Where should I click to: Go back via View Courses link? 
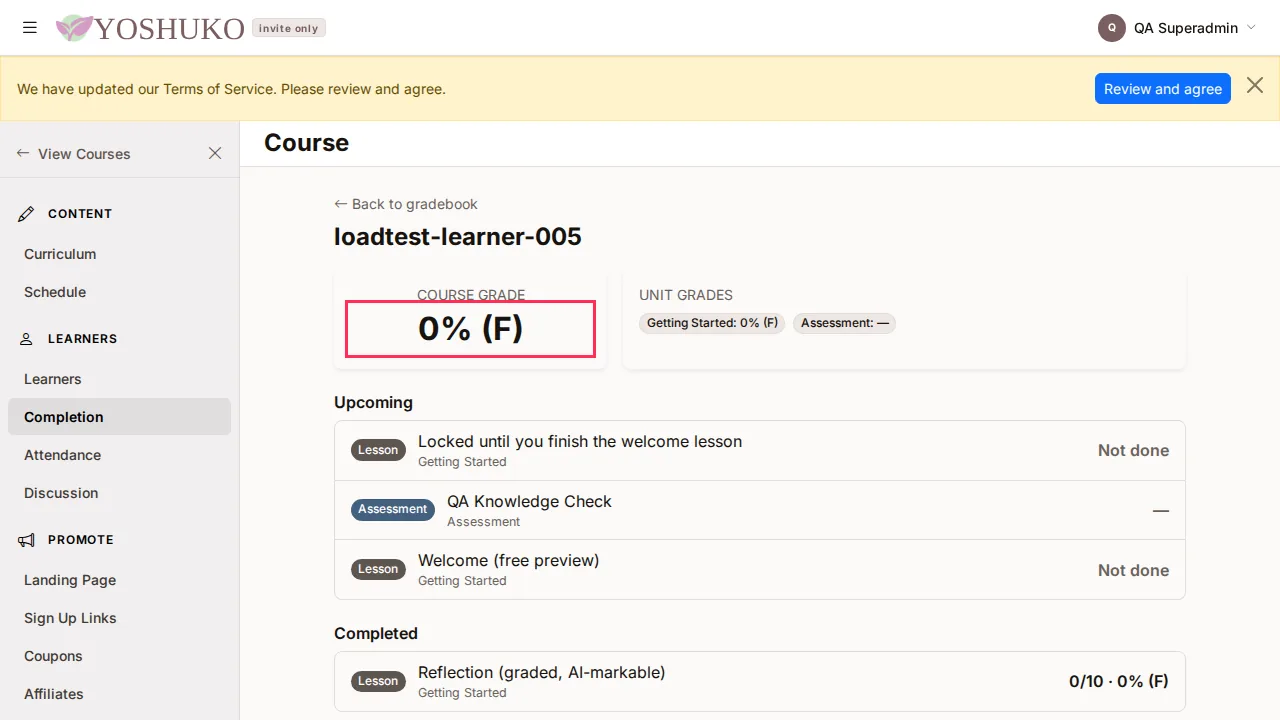point(74,154)
